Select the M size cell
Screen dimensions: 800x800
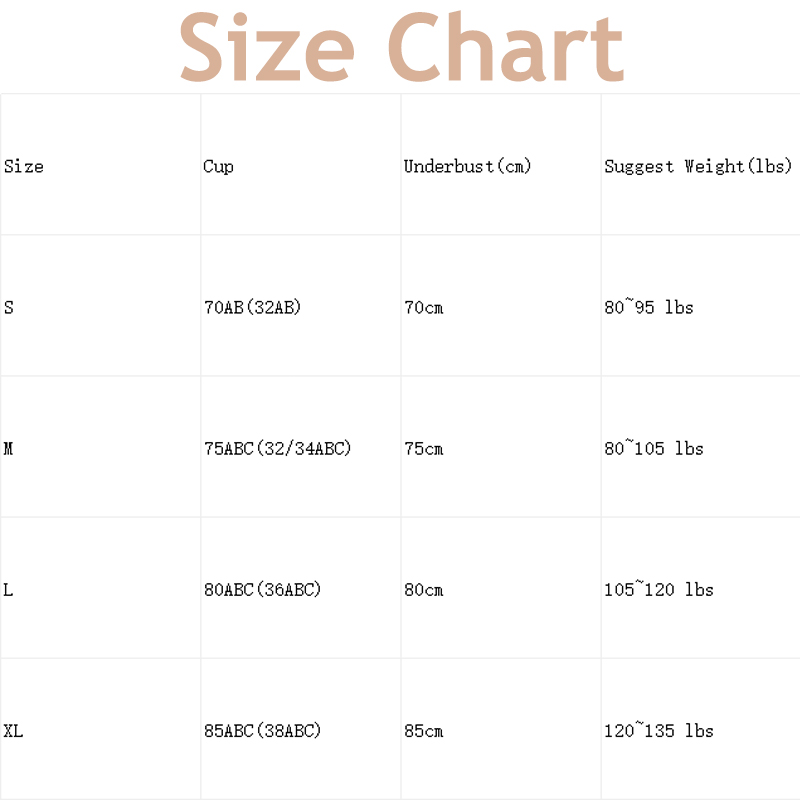click(x=101, y=447)
